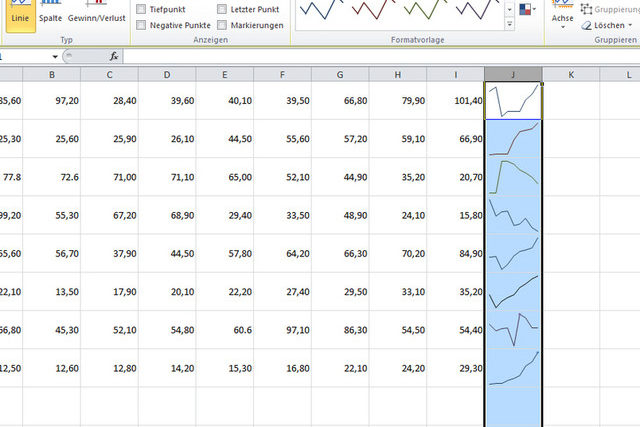Open the sparkline color dropdown
The image size is (640, 427).
tap(527, 10)
